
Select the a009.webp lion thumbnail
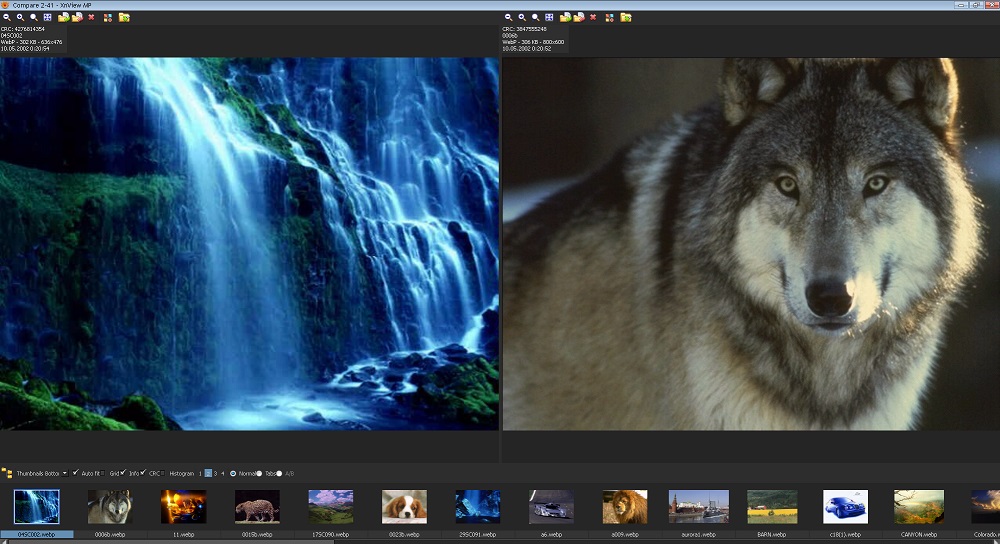(624, 507)
